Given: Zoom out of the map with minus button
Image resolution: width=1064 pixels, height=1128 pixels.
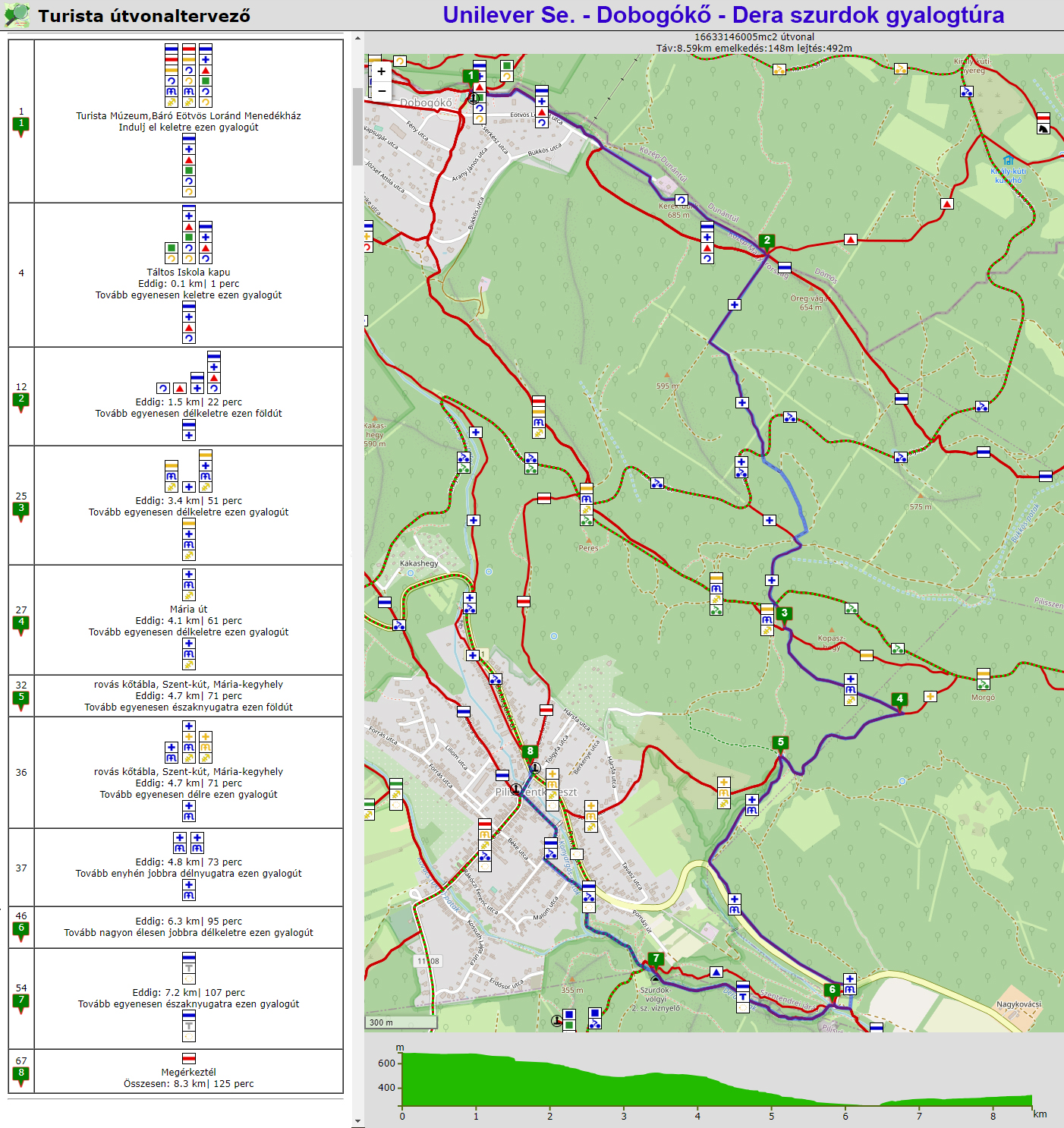Looking at the screenshot, I should [x=381, y=91].
